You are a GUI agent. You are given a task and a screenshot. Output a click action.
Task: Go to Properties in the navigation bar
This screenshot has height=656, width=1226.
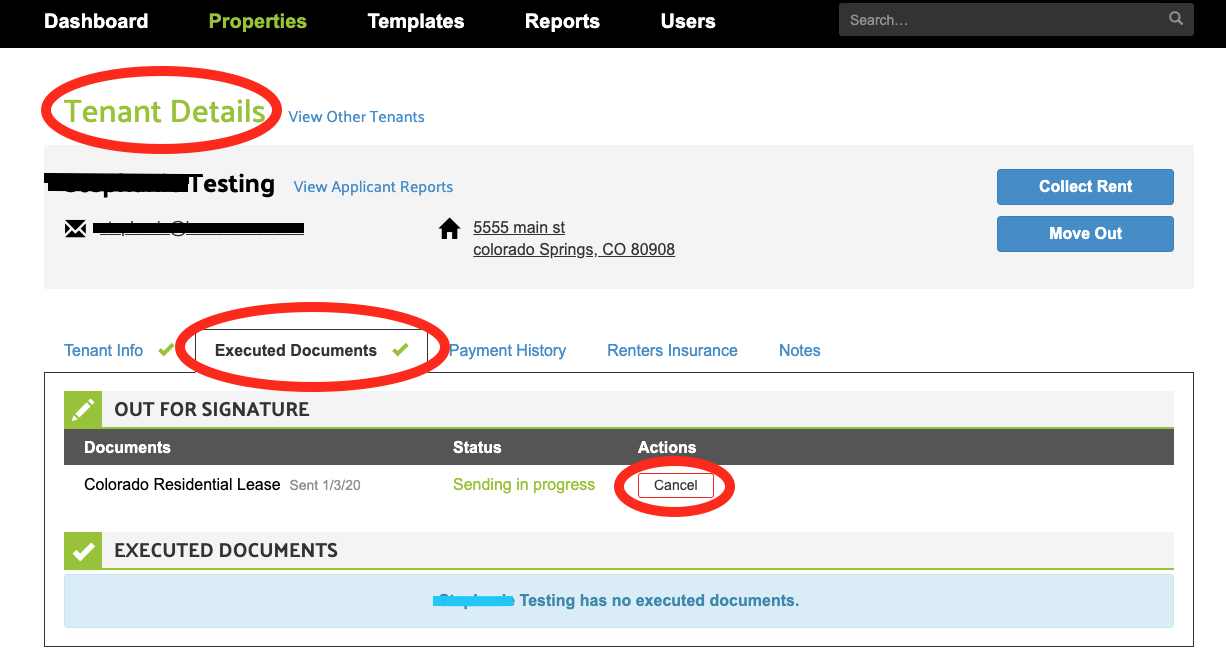pyautogui.click(x=257, y=21)
